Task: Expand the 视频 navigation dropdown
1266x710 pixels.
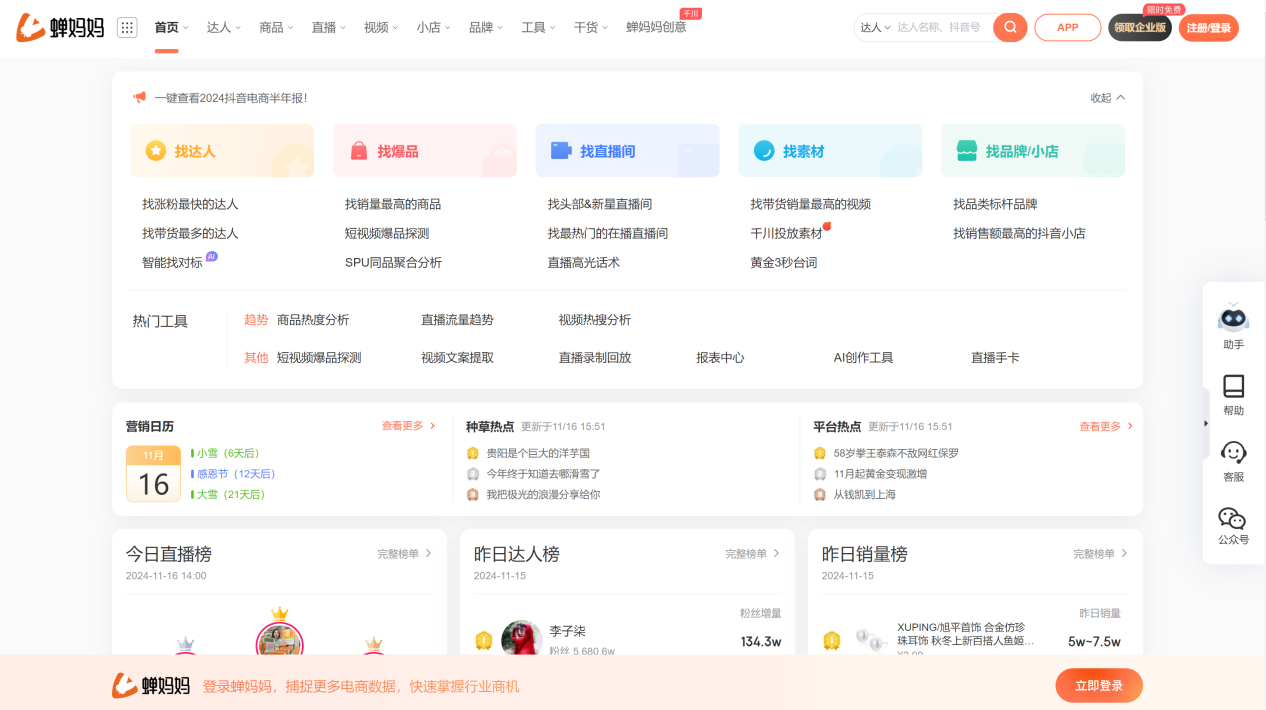Action: [381, 27]
